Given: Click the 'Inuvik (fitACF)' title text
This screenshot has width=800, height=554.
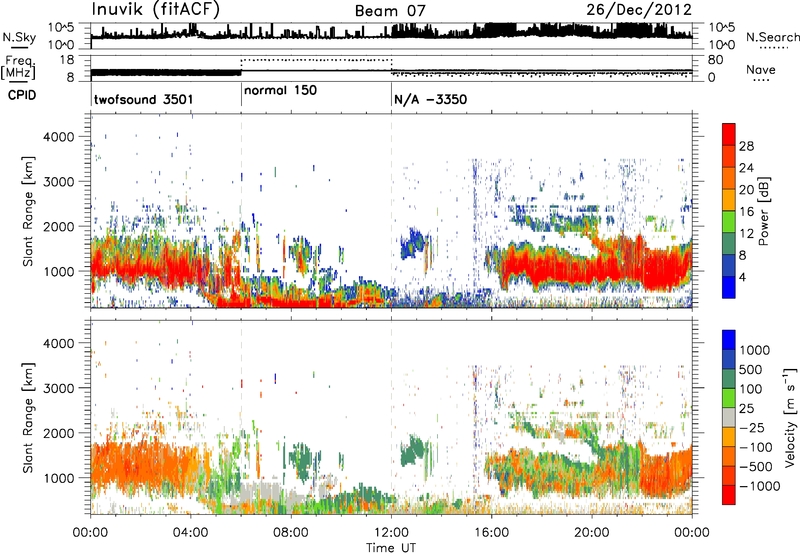Looking at the screenshot, I should [156, 10].
